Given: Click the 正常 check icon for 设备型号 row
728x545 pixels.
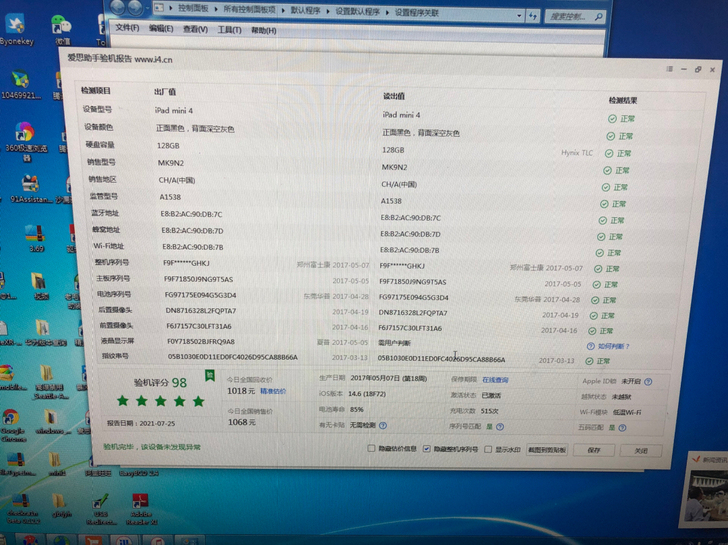Looking at the screenshot, I should click(612, 119).
